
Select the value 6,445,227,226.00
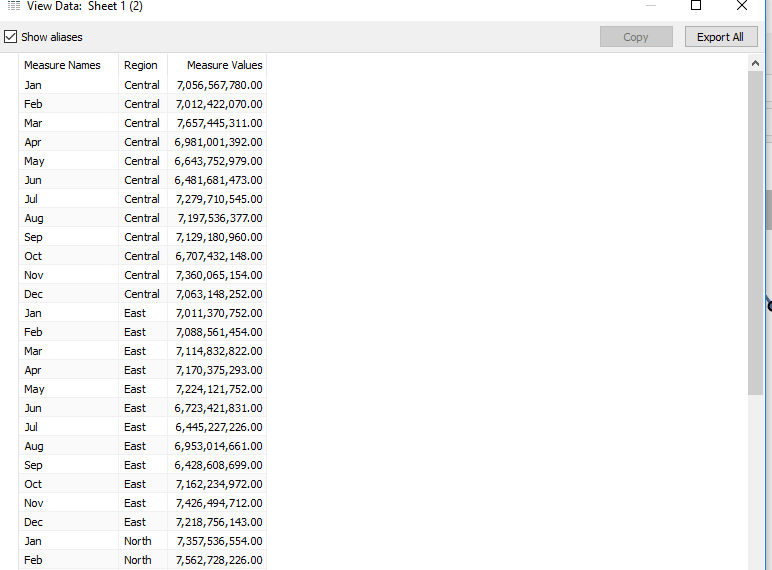[x=219, y=427]
